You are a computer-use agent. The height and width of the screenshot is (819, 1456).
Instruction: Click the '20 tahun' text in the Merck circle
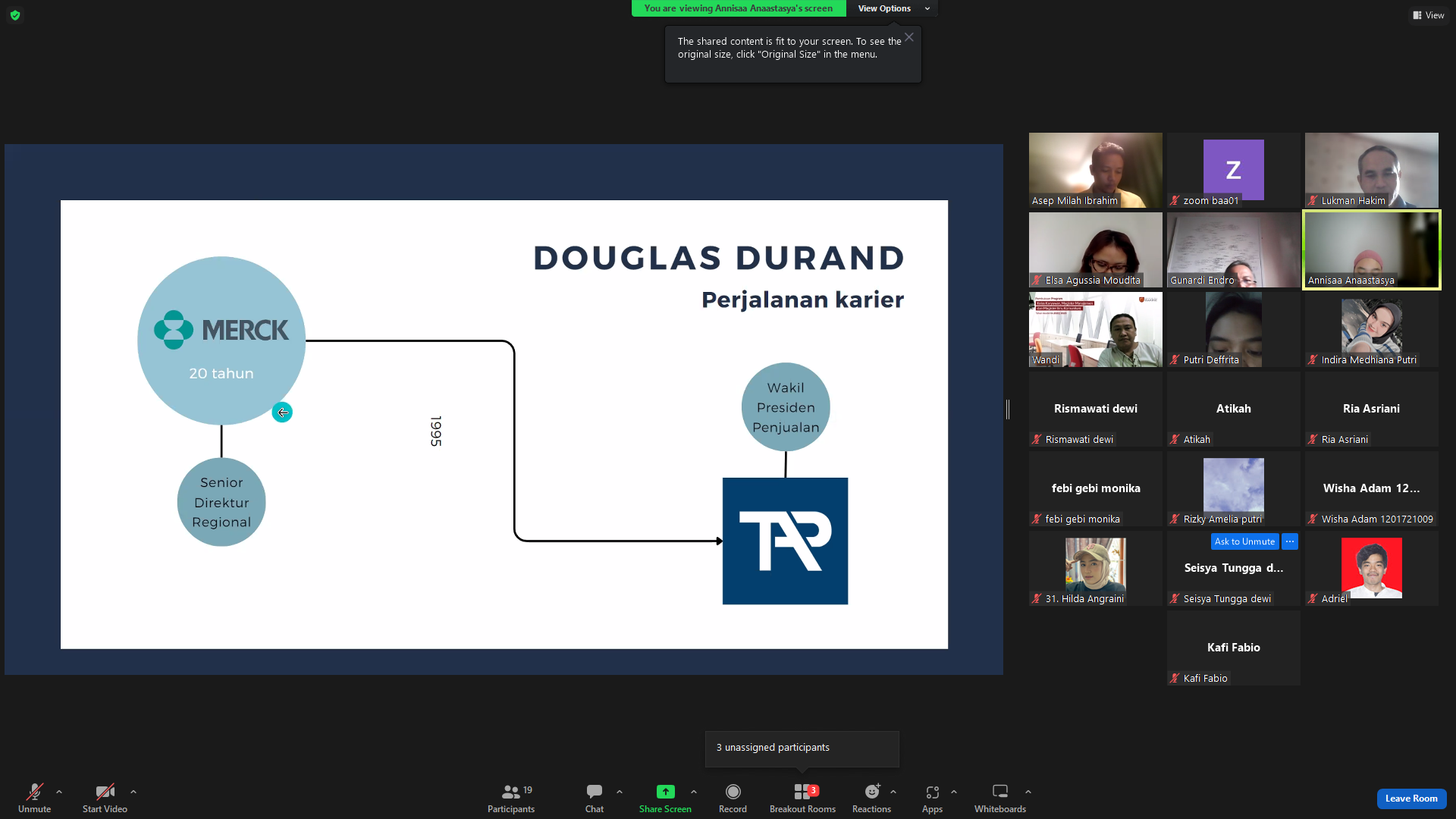pyautogui.click(x=221, y=373)
